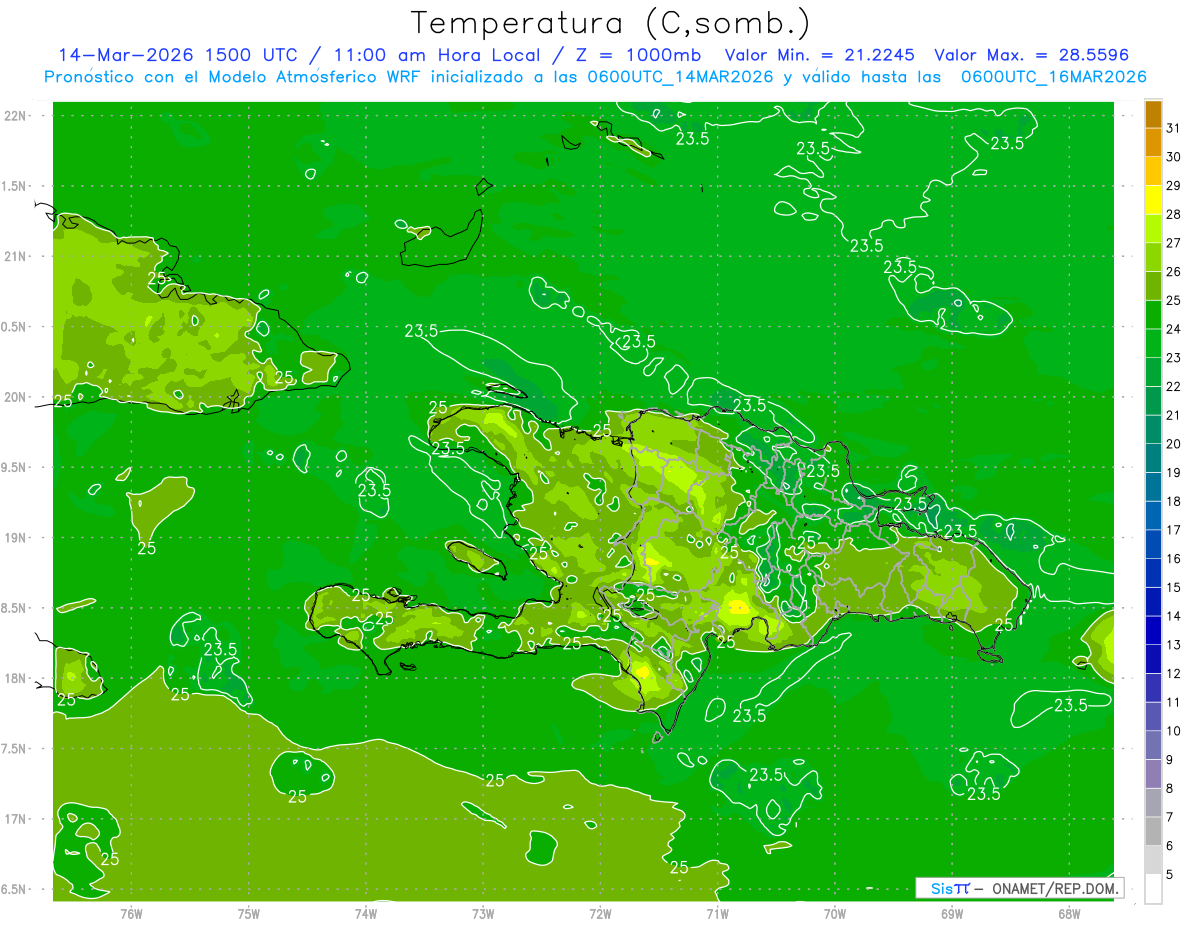Click the longitude axis label "73W"
Screen dimensions: 1200x927
pyautogui.click(x=483, y=913)
